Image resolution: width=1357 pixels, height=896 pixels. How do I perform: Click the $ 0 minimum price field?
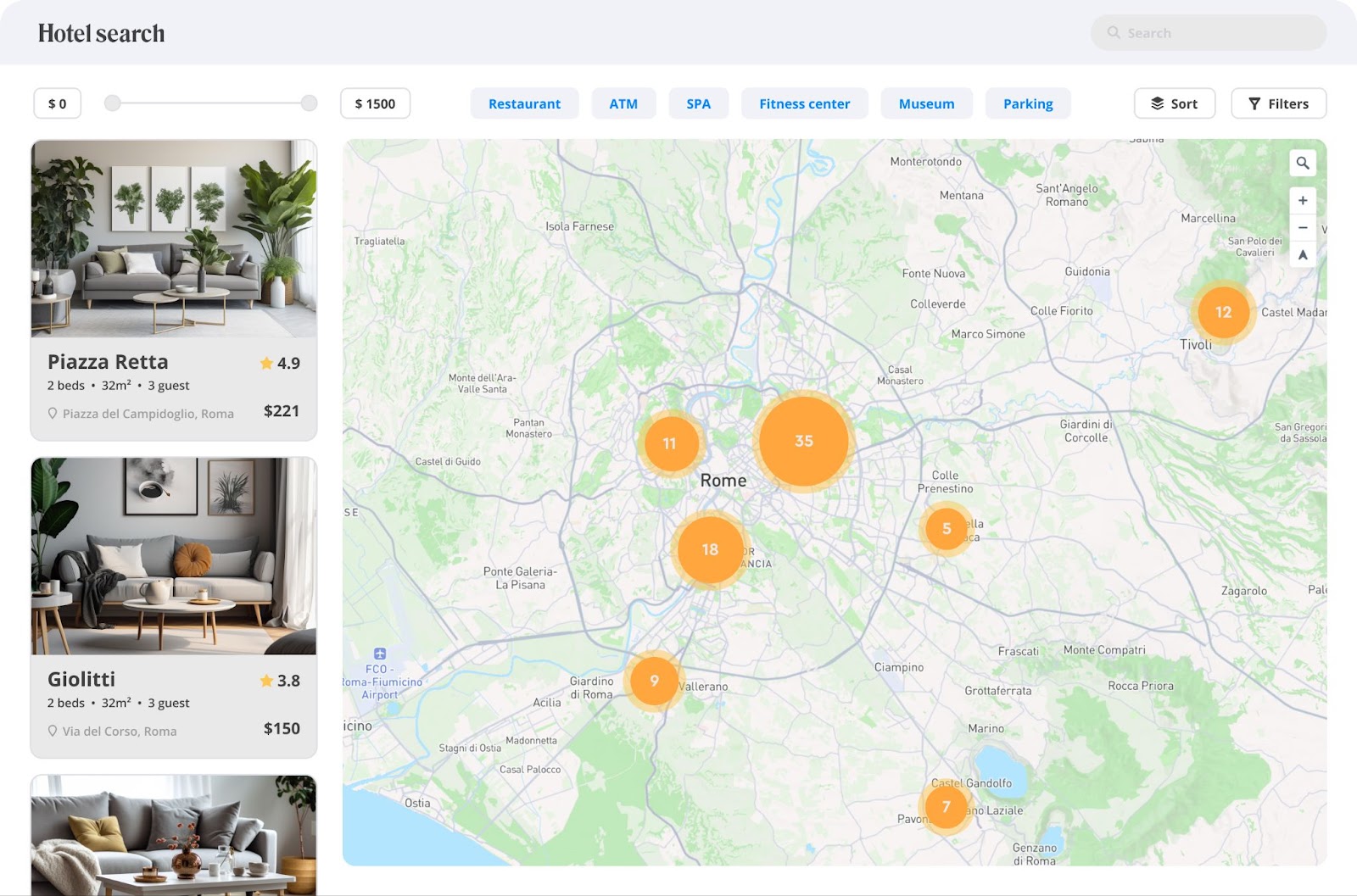pos(58,103)
